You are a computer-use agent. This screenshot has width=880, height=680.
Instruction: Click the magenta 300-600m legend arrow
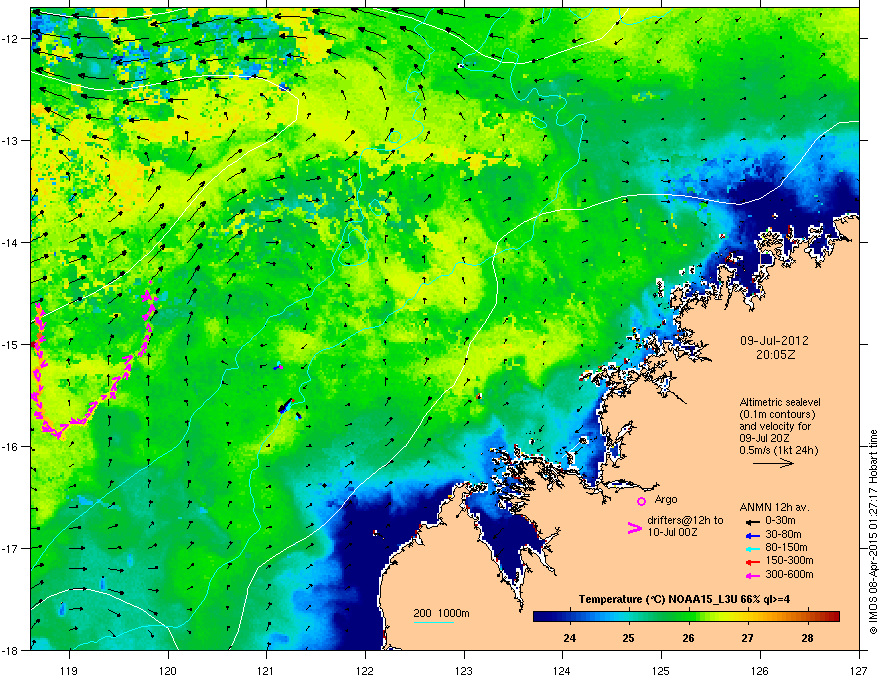tap(753, 575)
